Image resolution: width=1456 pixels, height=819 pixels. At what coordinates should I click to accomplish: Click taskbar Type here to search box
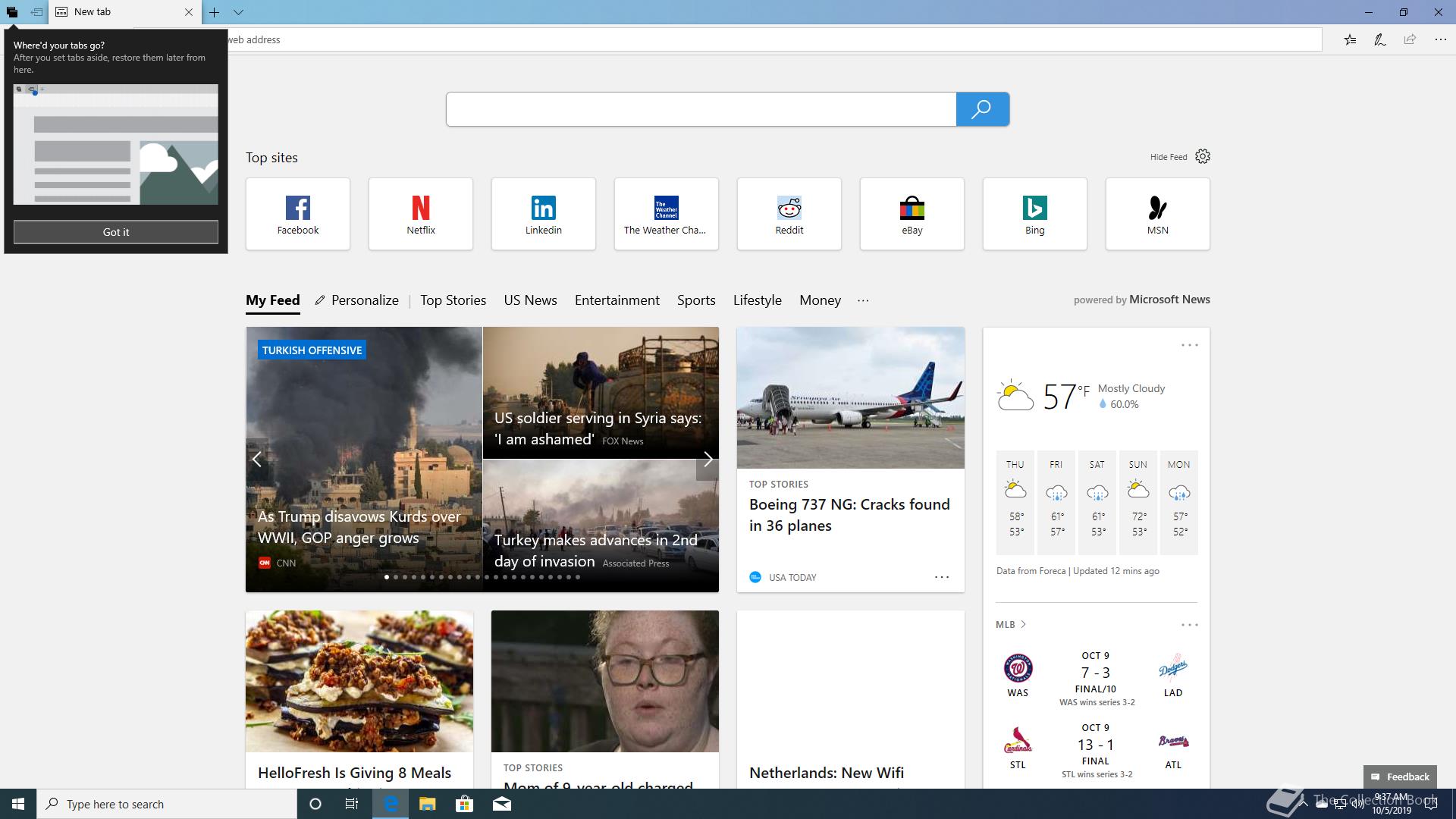(167, 804)
